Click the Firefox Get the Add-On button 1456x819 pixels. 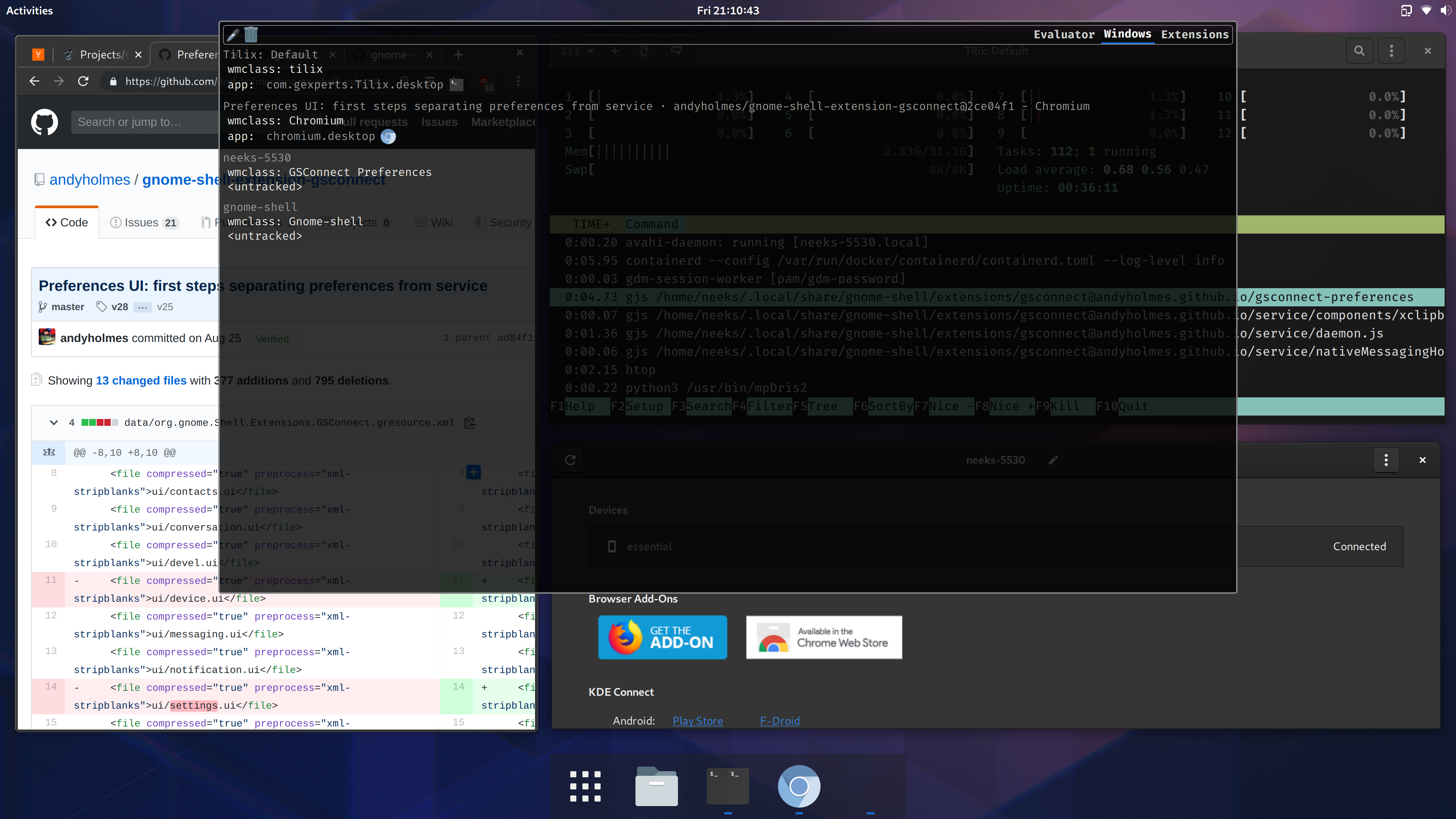pos(662,637)
